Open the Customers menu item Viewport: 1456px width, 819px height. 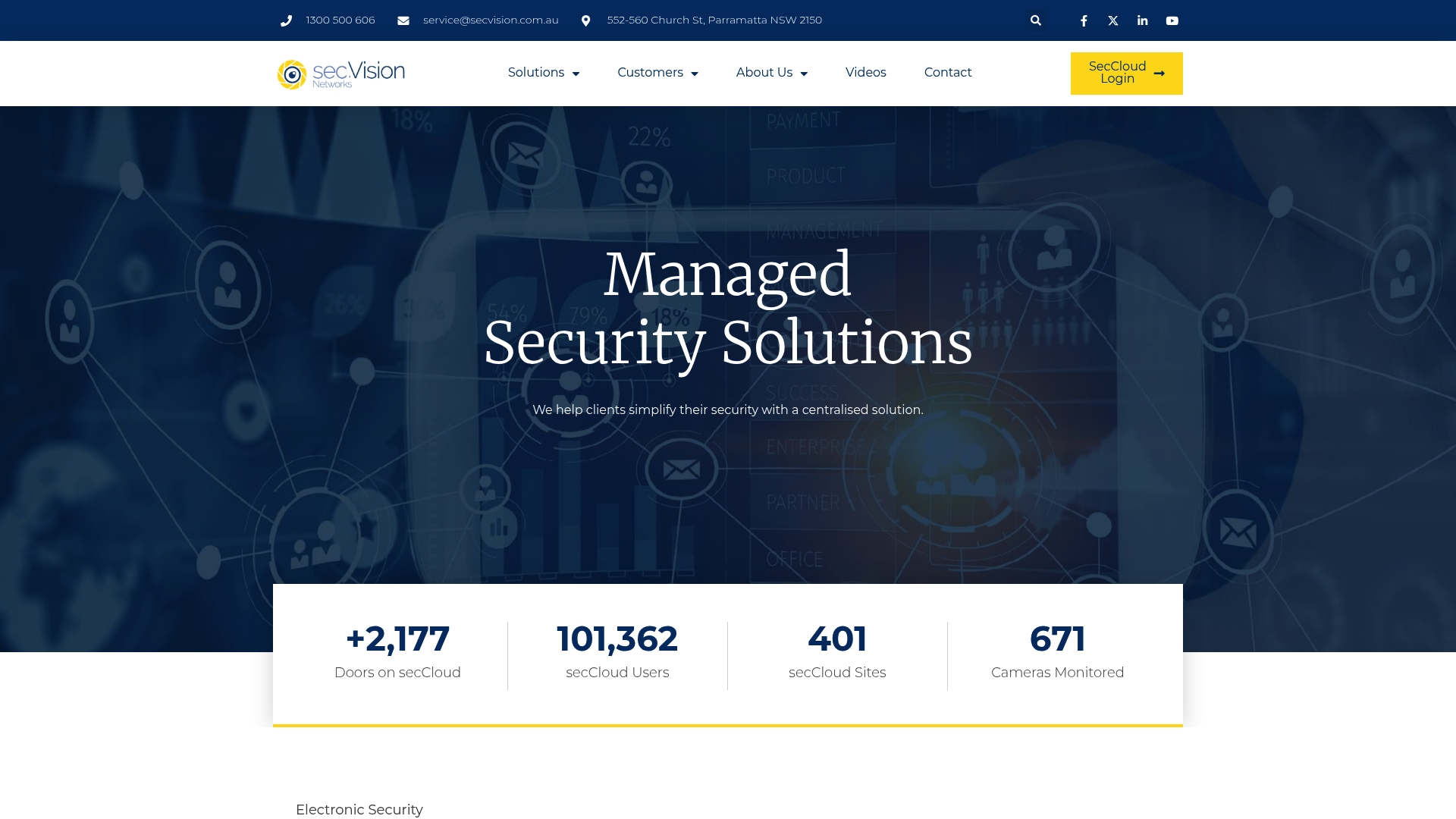click(x=650, y=73)
